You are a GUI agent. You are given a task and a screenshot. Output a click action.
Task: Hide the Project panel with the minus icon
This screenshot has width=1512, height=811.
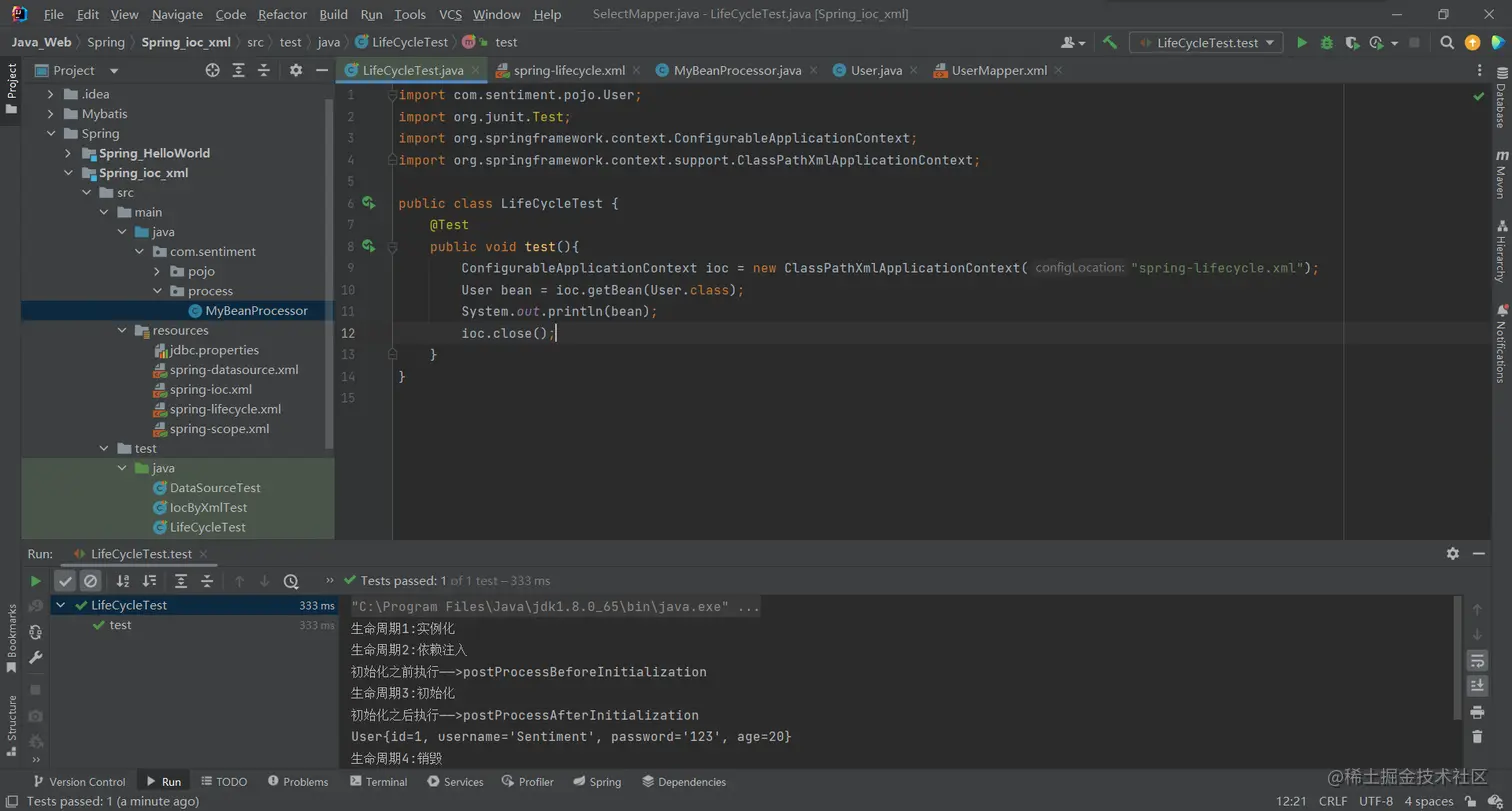point(321,70)
